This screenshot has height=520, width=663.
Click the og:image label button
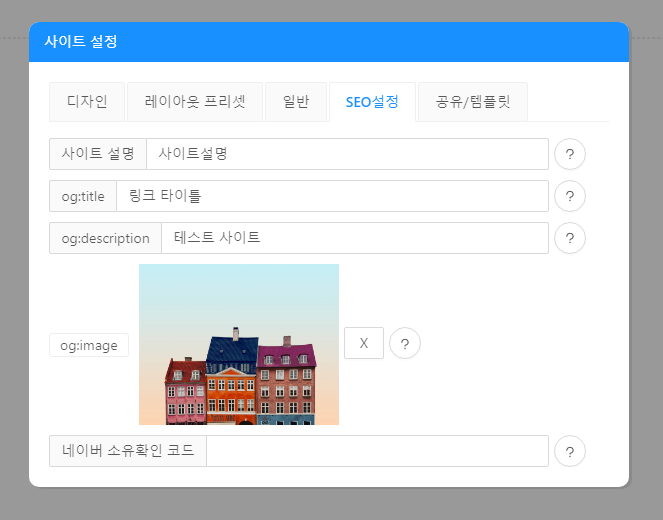click(89, 345)
